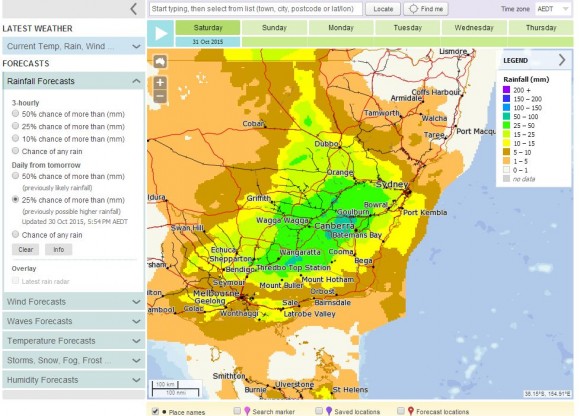Enable the Saved locations checkbox

point(319,411)
